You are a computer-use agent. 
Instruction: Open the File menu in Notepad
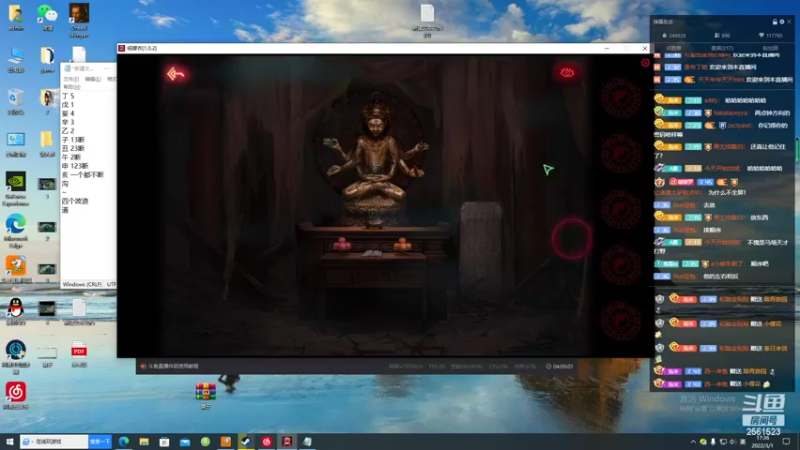click(71, 79)
